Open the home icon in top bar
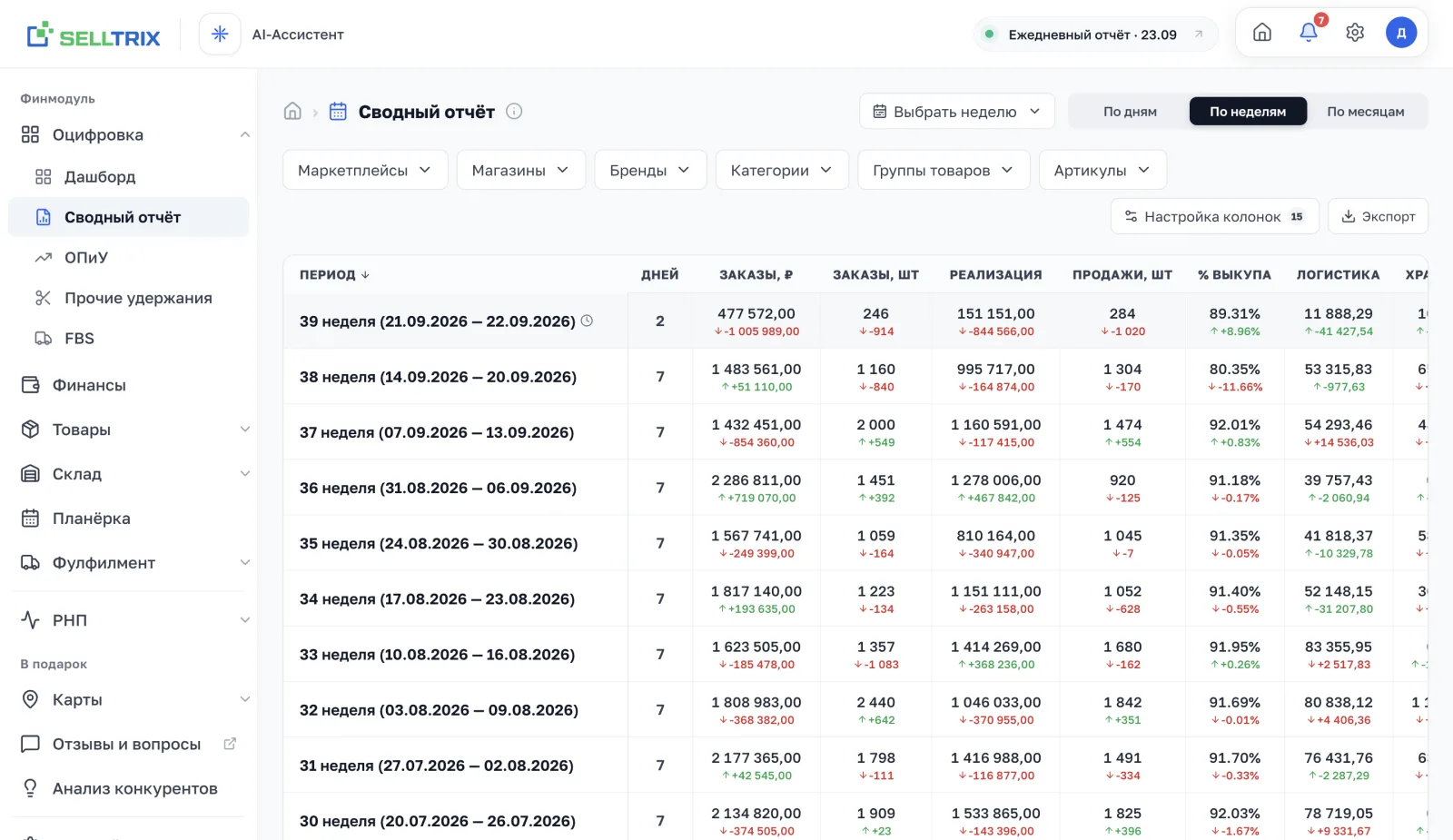The image size is (1453, 840). pyautogui.click(x=1262, y=33)
